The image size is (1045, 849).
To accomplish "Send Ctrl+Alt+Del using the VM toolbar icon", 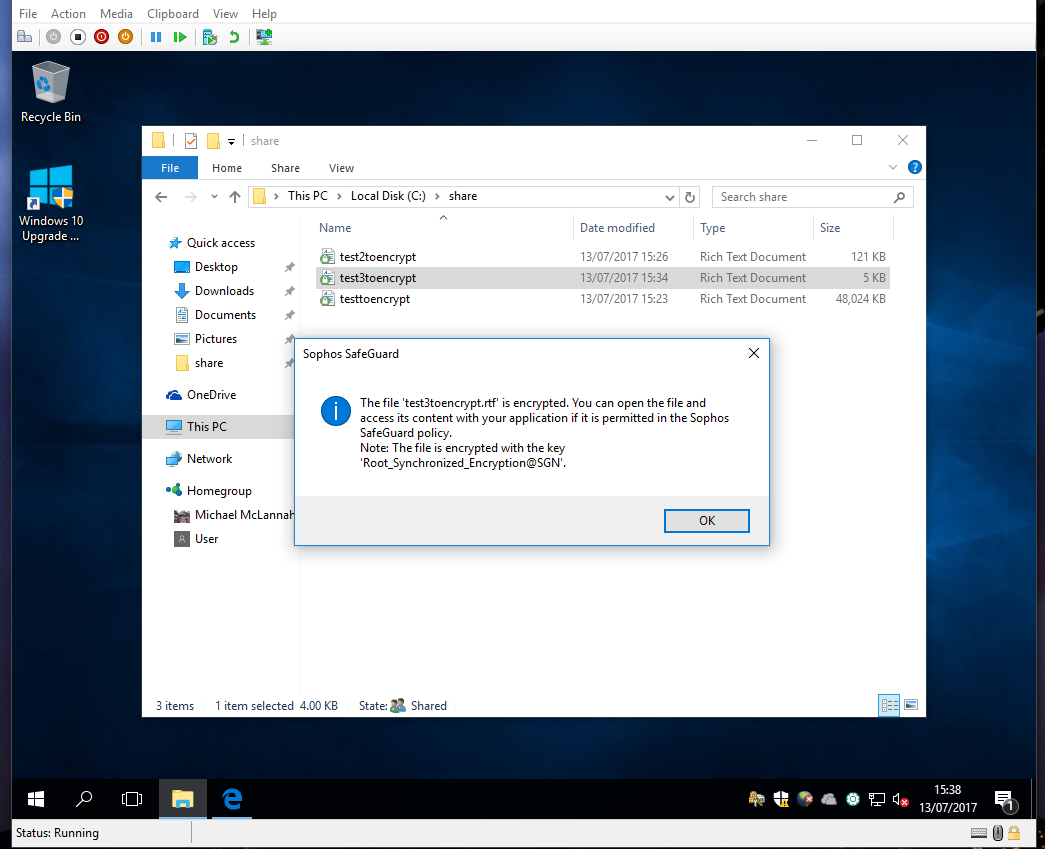I will (x=25, y=37).
